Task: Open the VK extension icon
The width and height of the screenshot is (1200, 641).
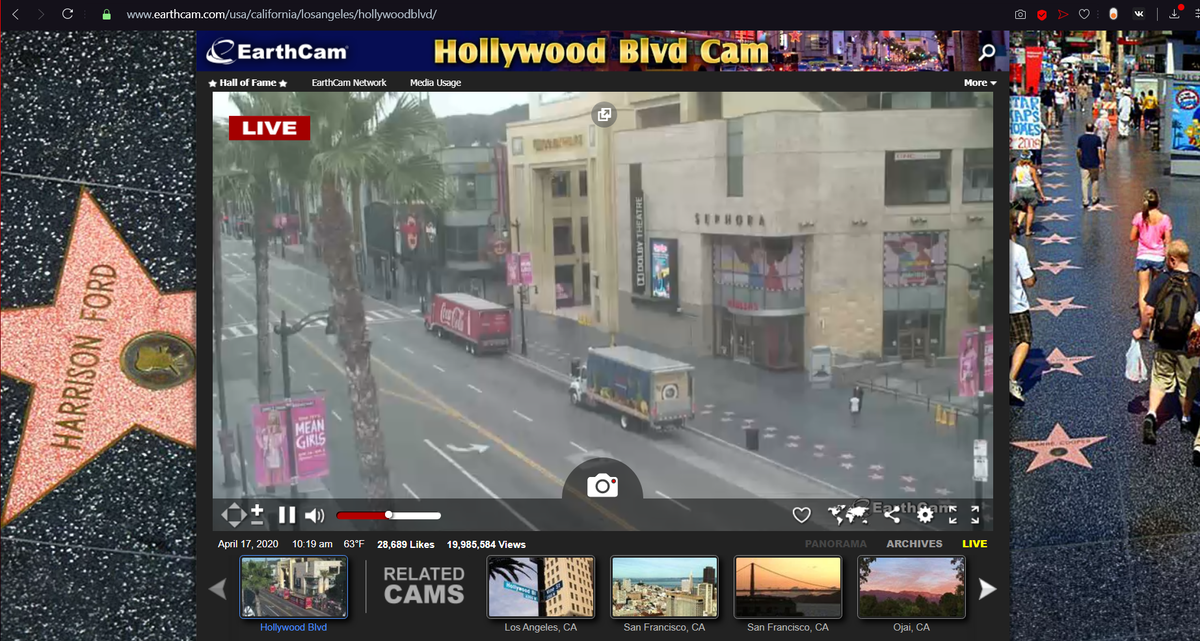Action: [x=1140, y=15]
